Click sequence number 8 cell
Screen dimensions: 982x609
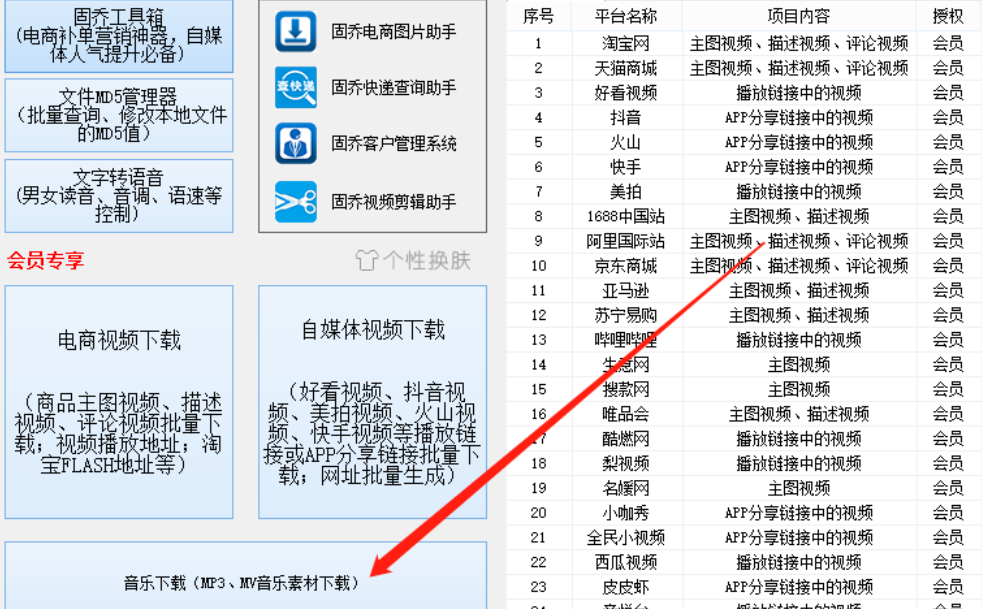[539, 216]
